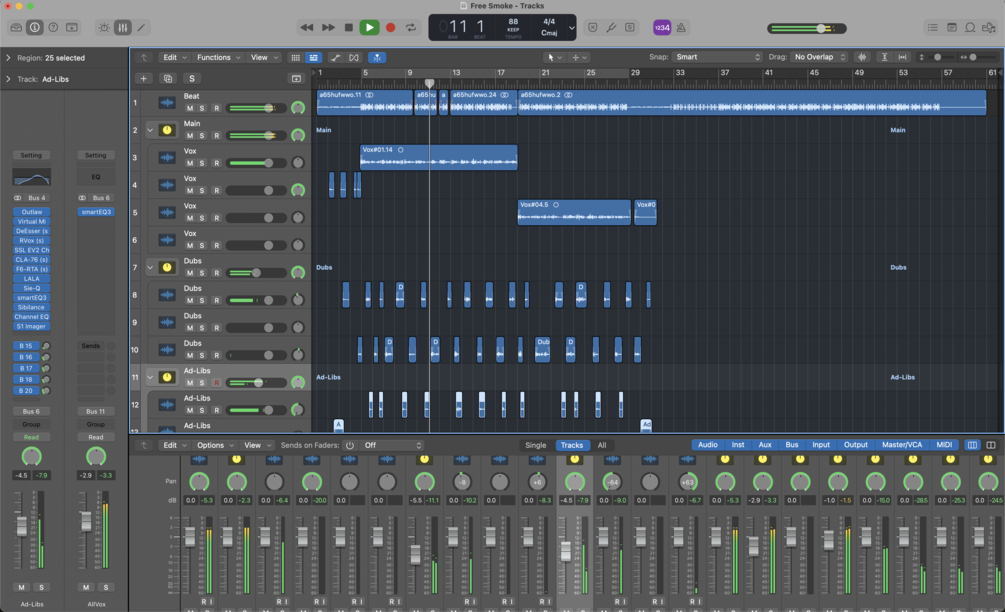Image resolution: width=1005 pixels, height=612 pixels.
Task: Expand the Track Ad-Libs inspector disclosure
Action: [x=8, y=79]
